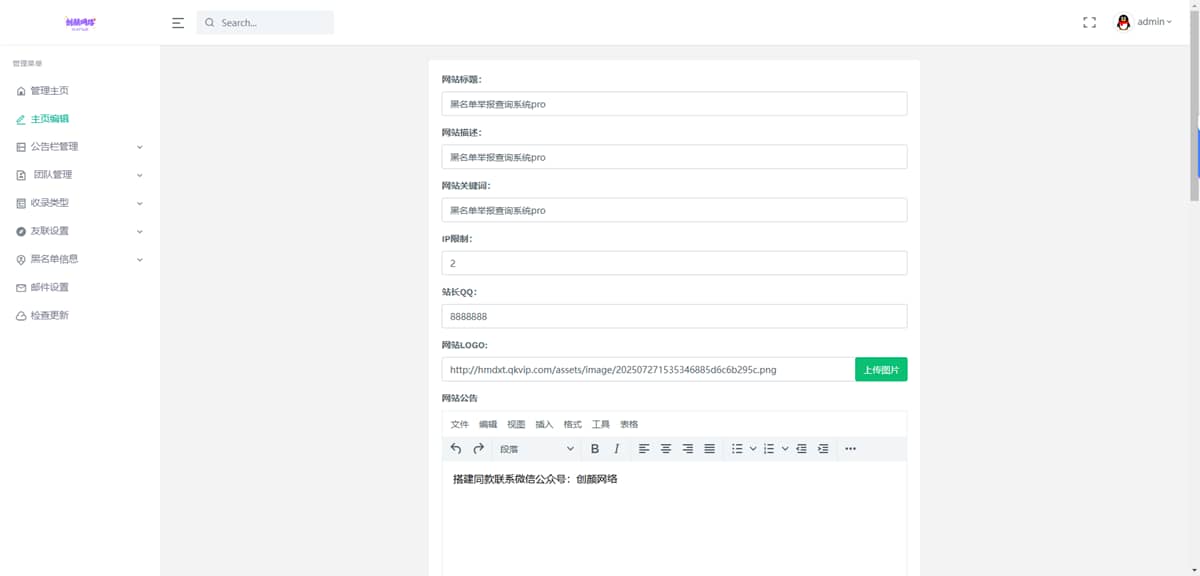Go to 邮件设置 in the sidebar
1200x576 pixels.
tap(49, 287)
